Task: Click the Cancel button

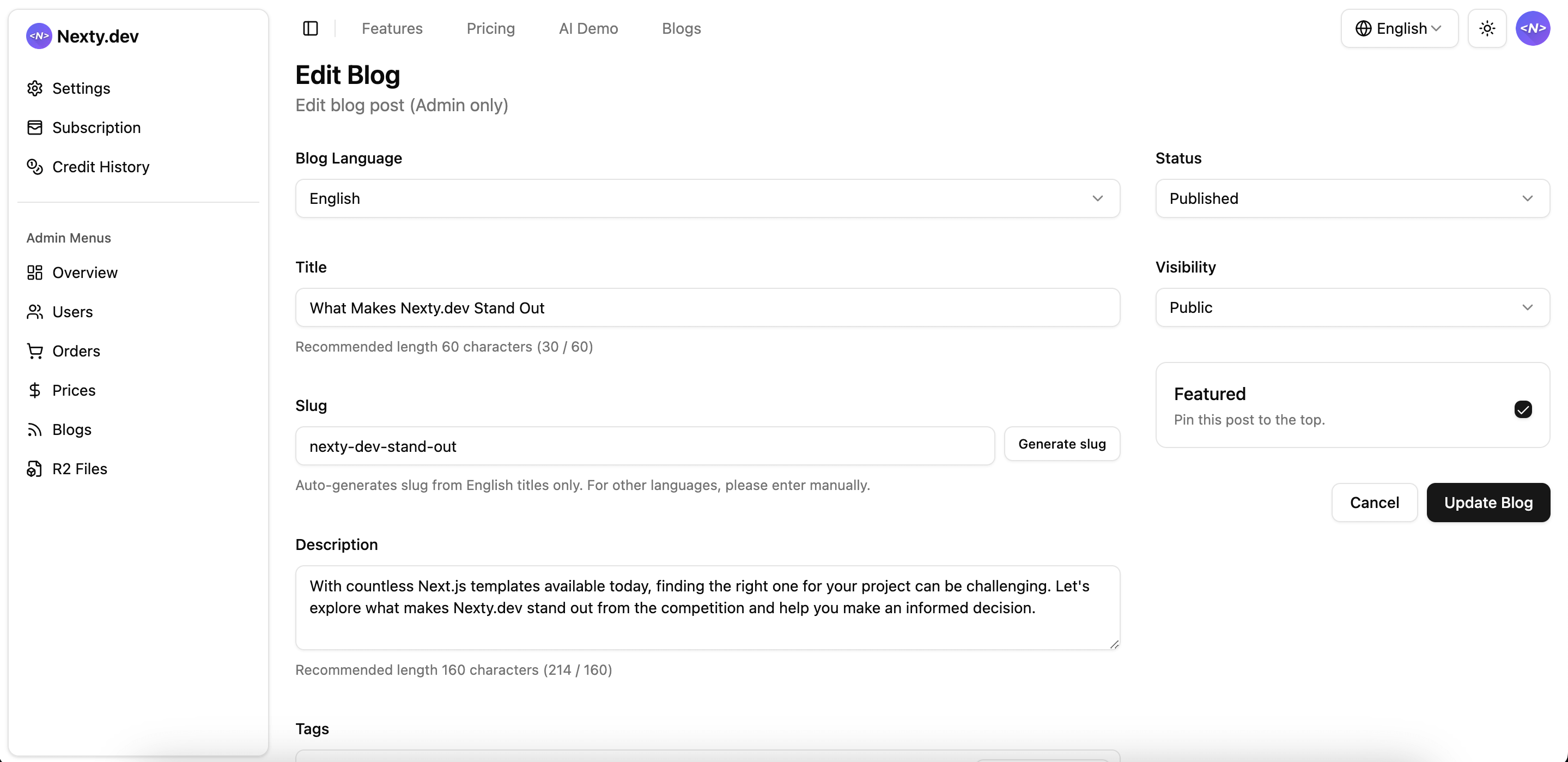Action: (x=1374, y=503)
